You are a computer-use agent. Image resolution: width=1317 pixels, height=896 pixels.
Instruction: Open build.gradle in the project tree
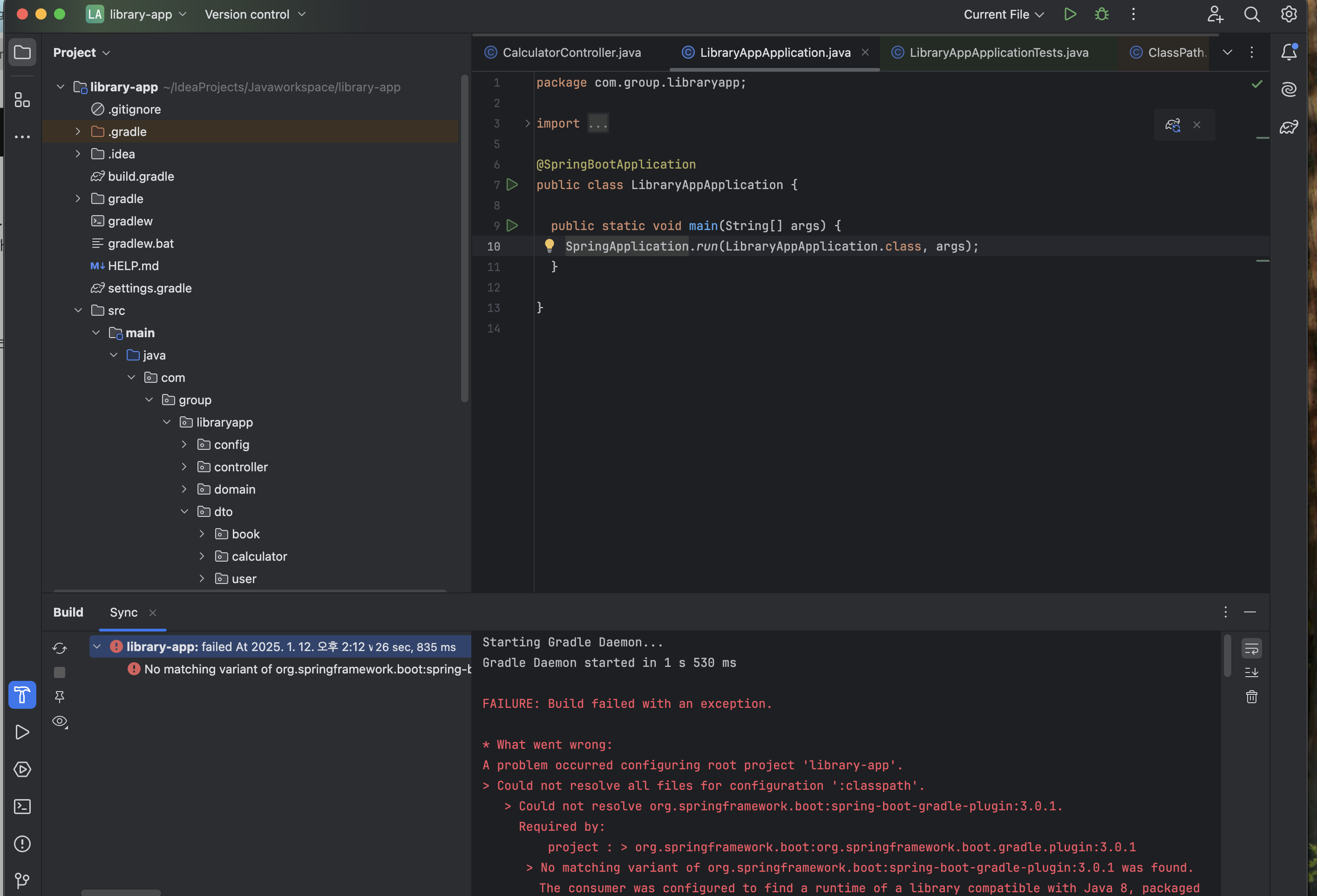click(141, 176)
